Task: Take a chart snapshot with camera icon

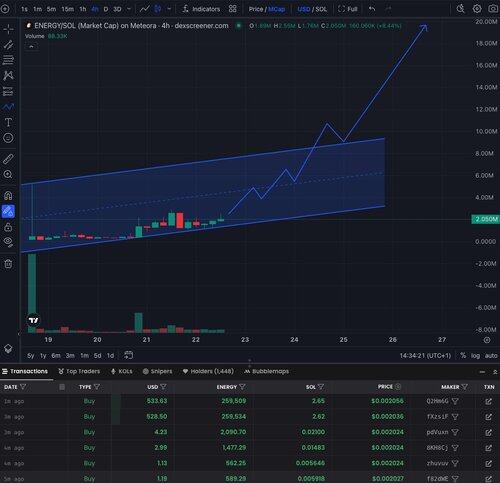Action: click(x=493, y=9)
